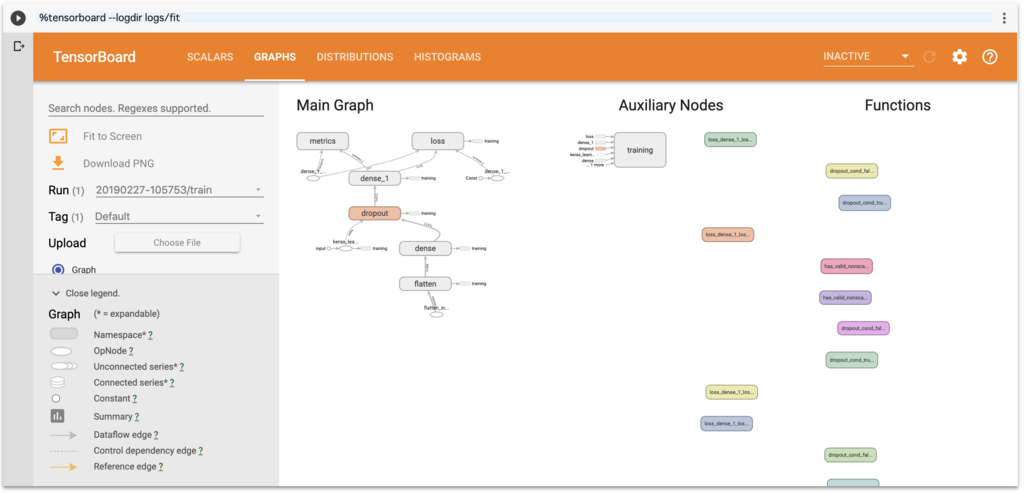Screen dimensions: 1024x493
Task: Select the training auxiliary node
Action: coord(640,150)
